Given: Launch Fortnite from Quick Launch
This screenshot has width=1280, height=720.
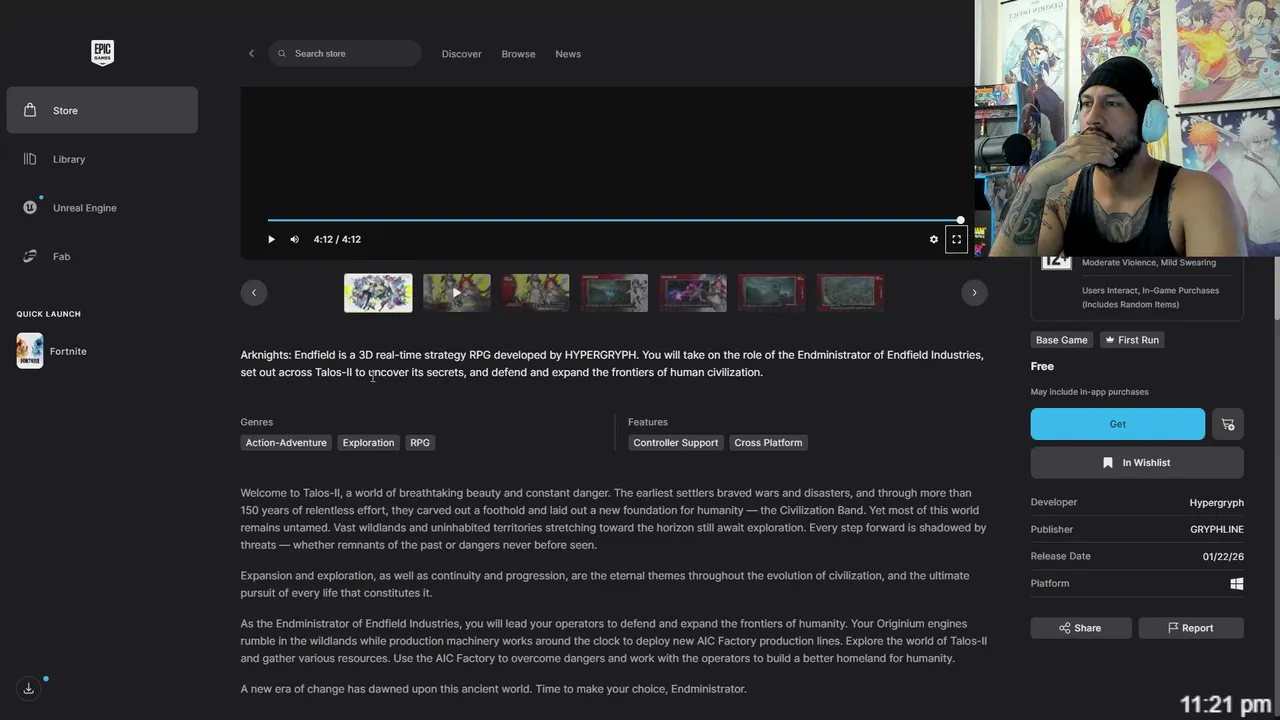Looking at the screenshot, I should pos(102,351).
